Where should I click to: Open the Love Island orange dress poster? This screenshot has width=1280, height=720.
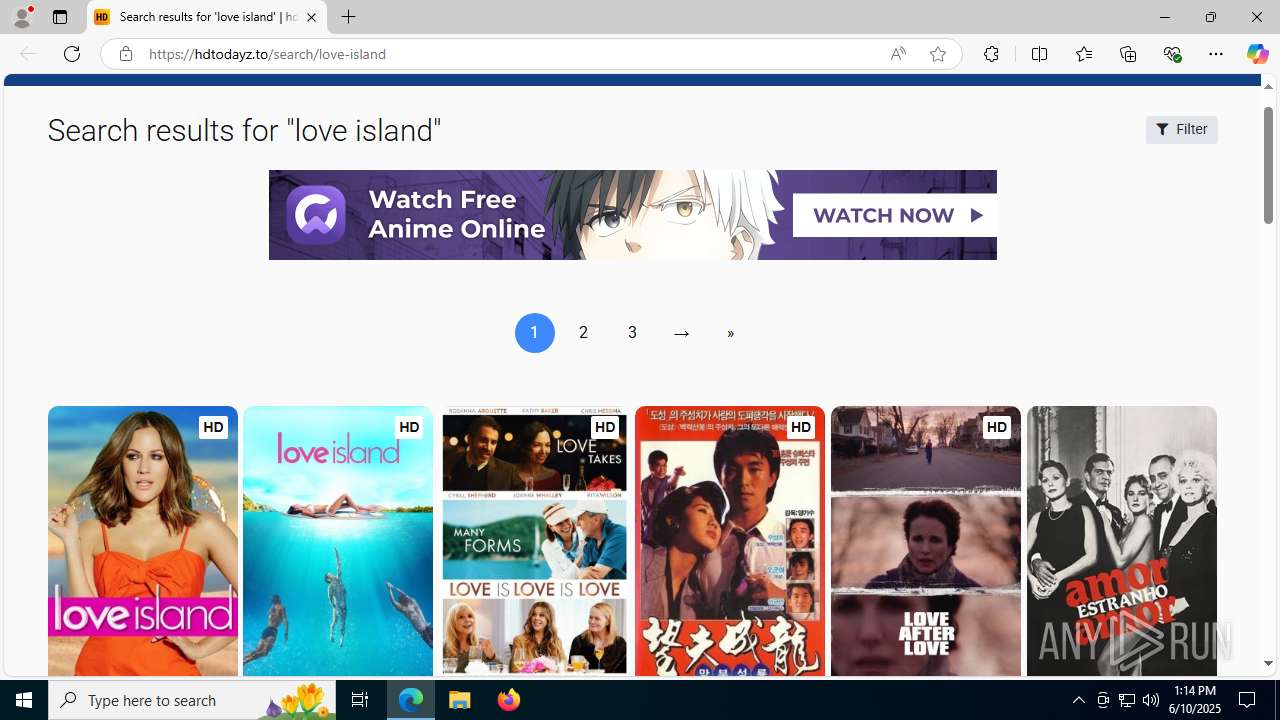pyautogui.click(x=142, y=541)
